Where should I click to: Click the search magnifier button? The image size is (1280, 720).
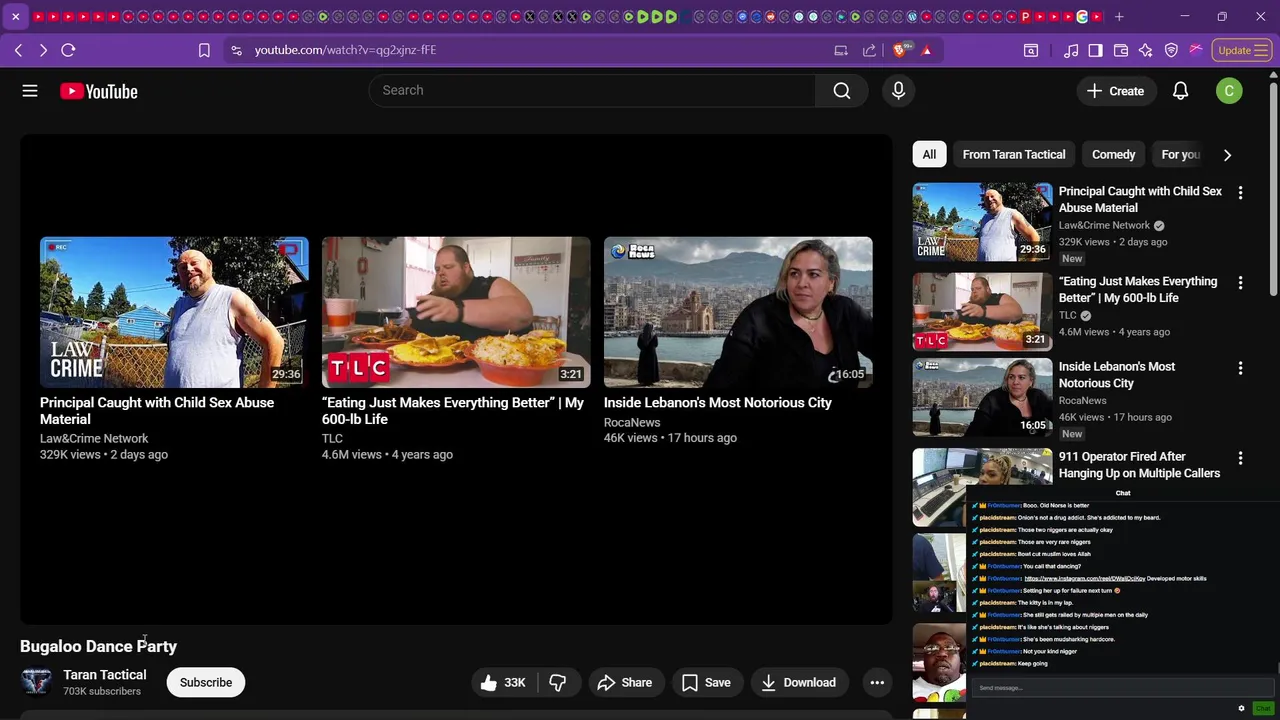842,91
